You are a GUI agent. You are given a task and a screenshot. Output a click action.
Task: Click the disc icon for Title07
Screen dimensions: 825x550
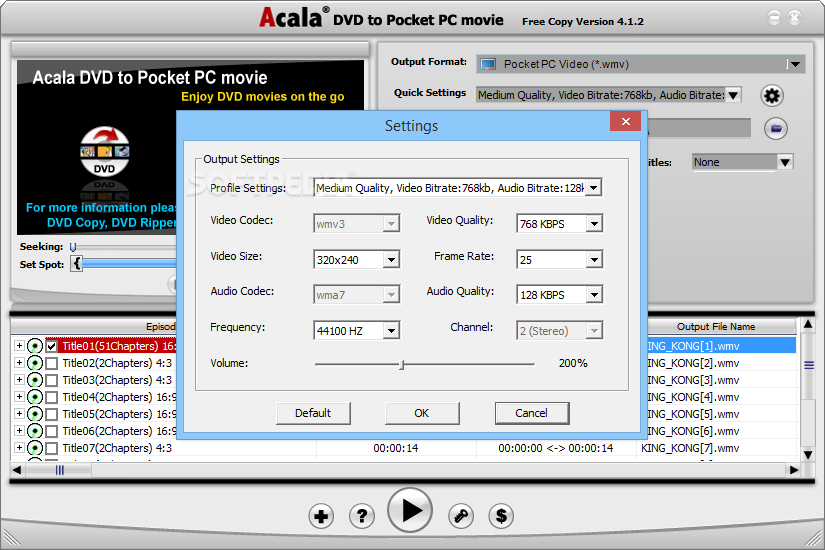tap(35, 448)
